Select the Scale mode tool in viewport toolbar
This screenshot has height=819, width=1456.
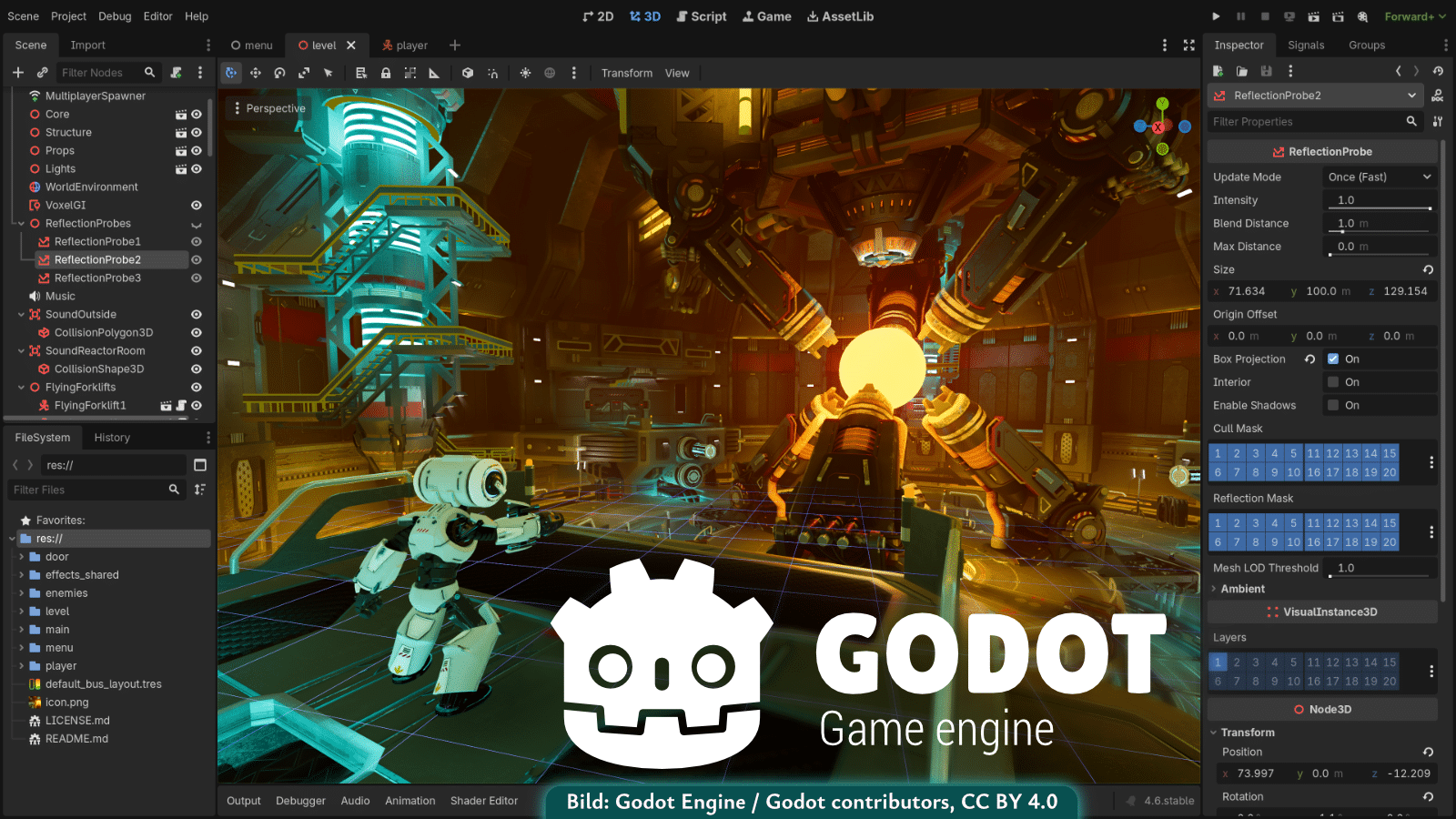pyautogui.click(x=304, y=73)
